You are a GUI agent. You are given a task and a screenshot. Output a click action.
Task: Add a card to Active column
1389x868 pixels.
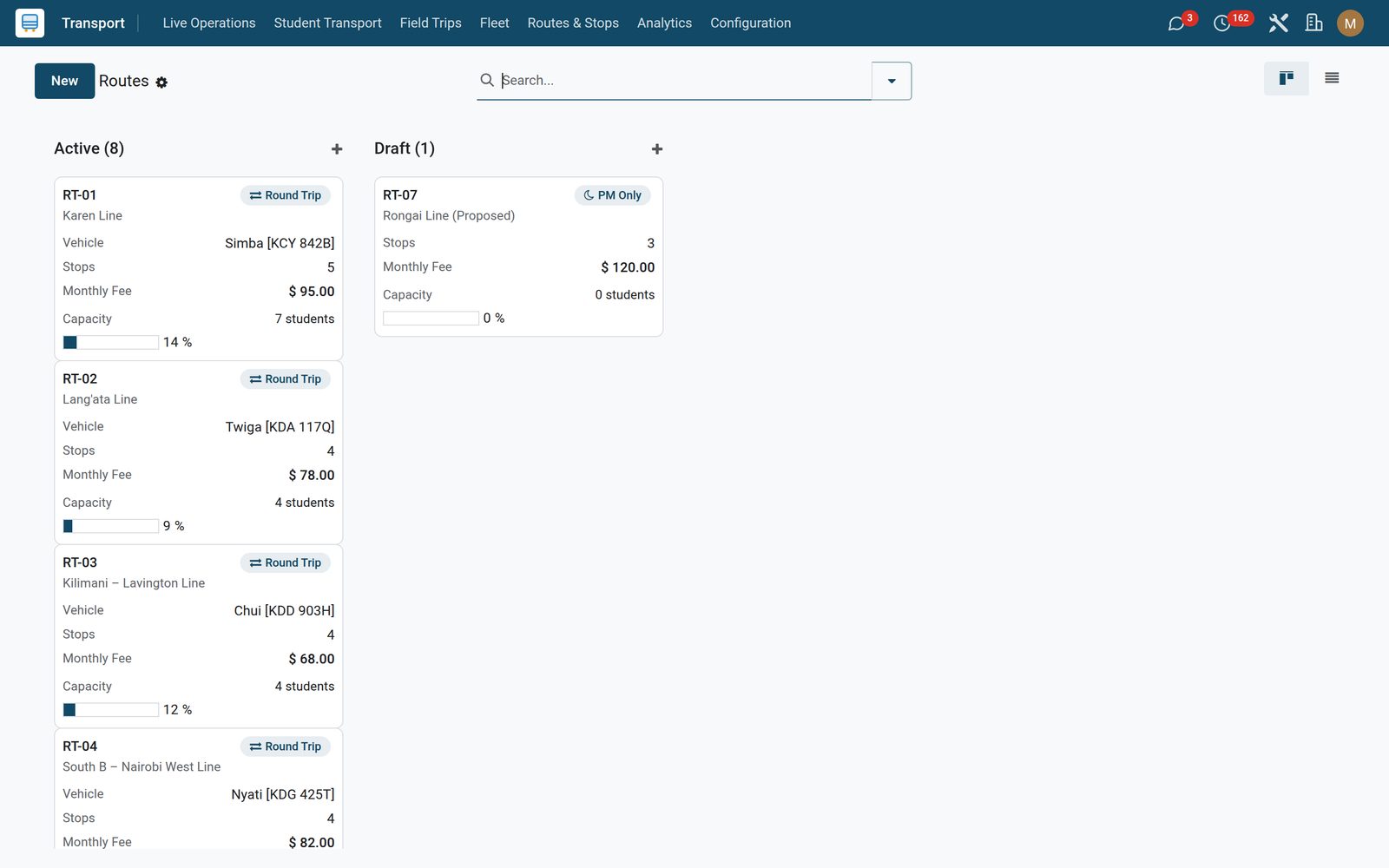click(x=337, y=149)
